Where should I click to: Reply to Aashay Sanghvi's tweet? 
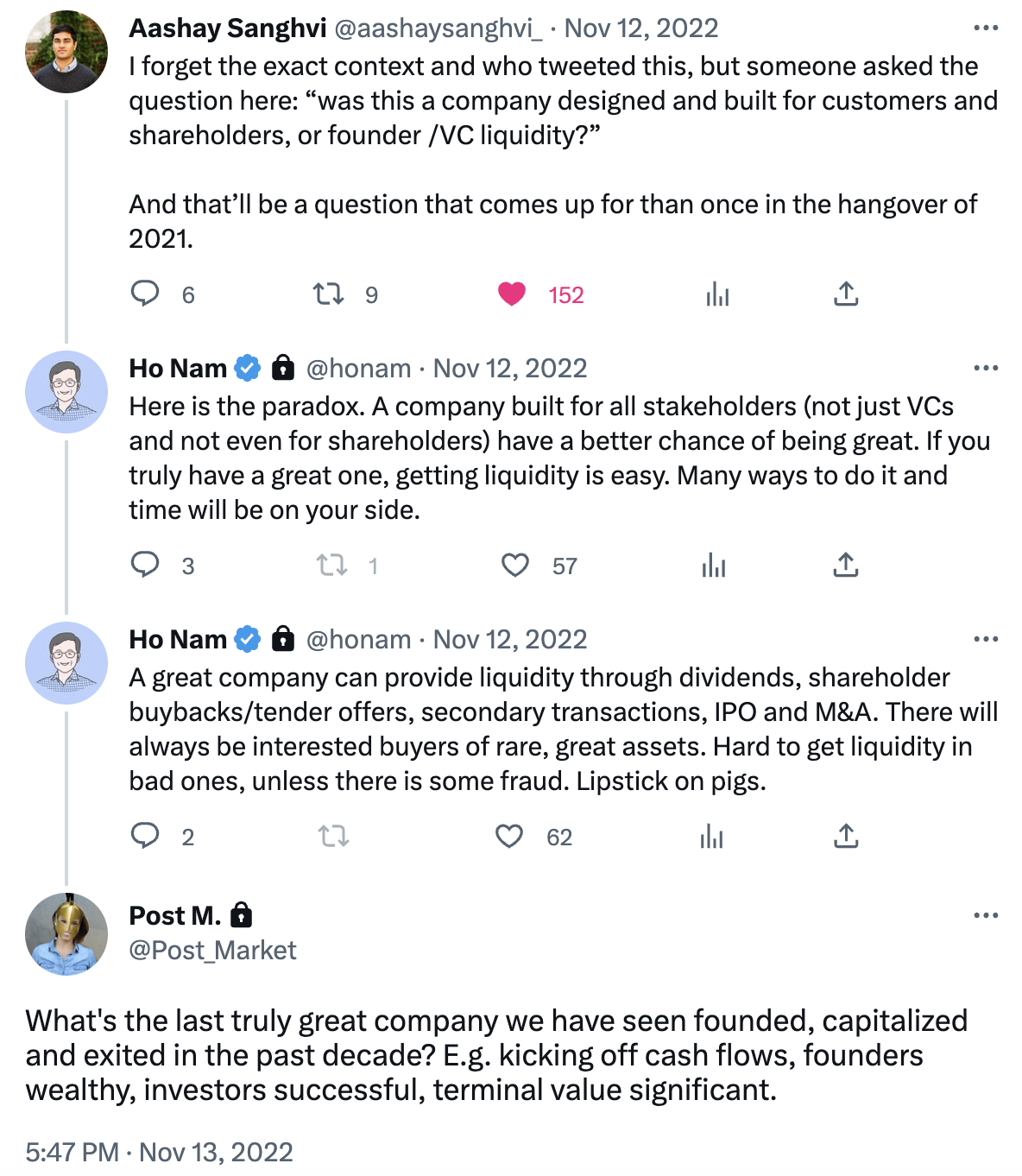(x=145, y=294)
